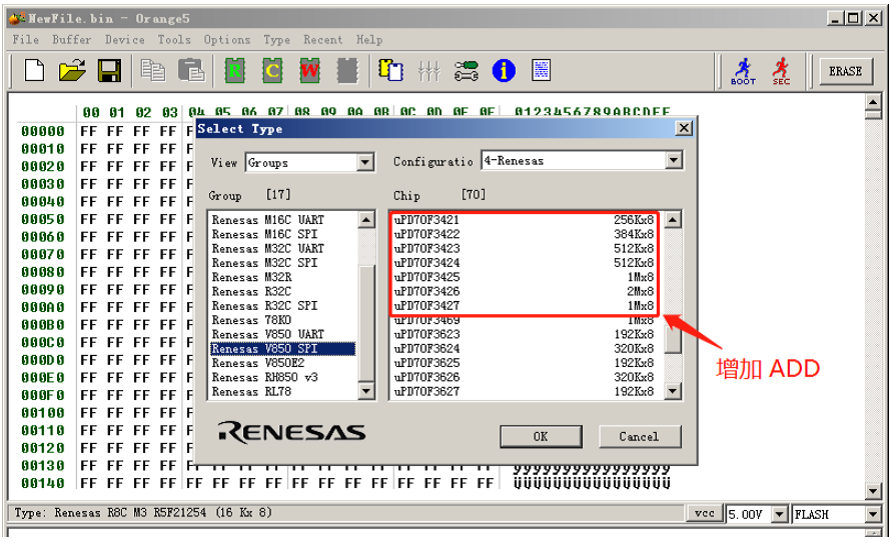This screenshot has width=890, height=543.
Task: Open the Tools menu
Action: coord(174,40)
